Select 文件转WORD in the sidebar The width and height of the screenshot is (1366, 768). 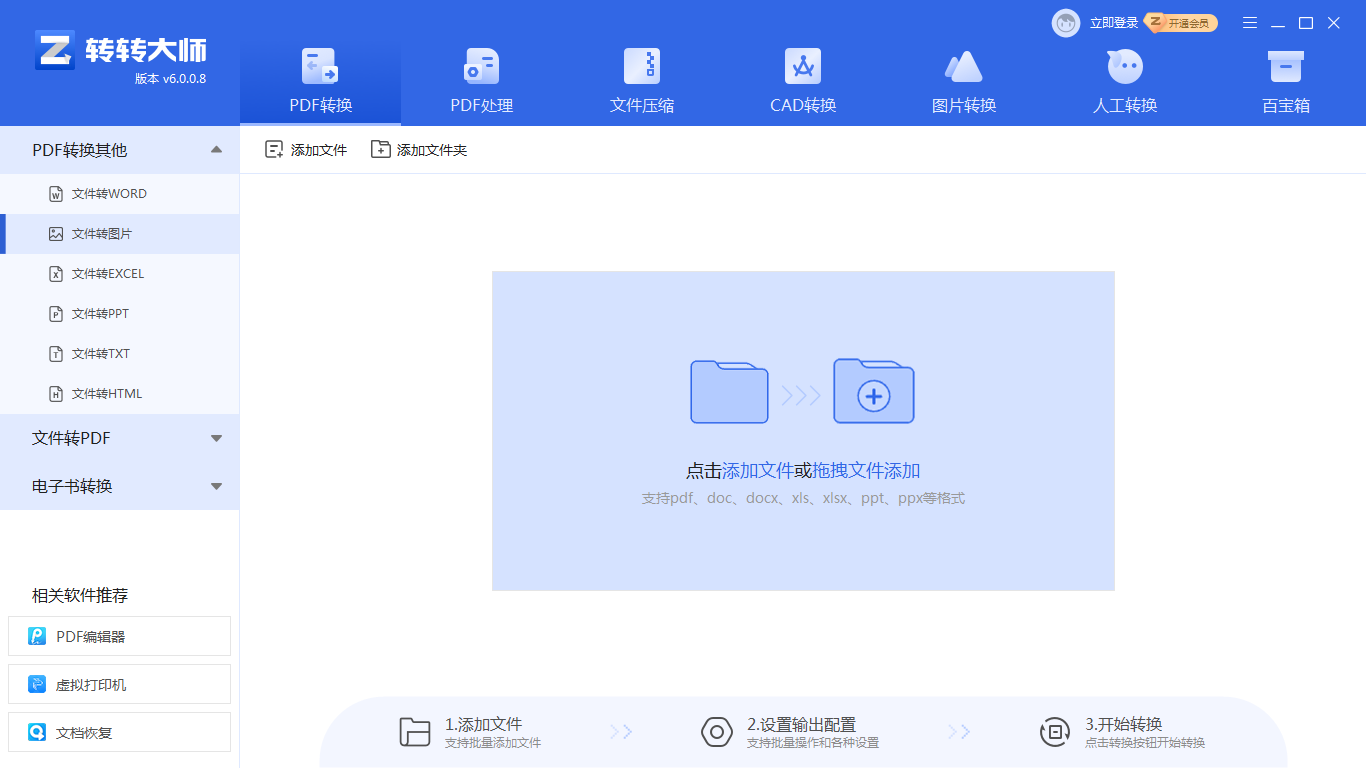click(x=120, y=194)
